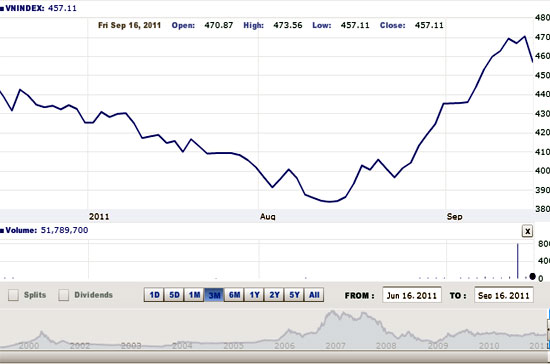Switch chart to 5Y range
The width and height of the screenshot is (550, 364).
294,295
